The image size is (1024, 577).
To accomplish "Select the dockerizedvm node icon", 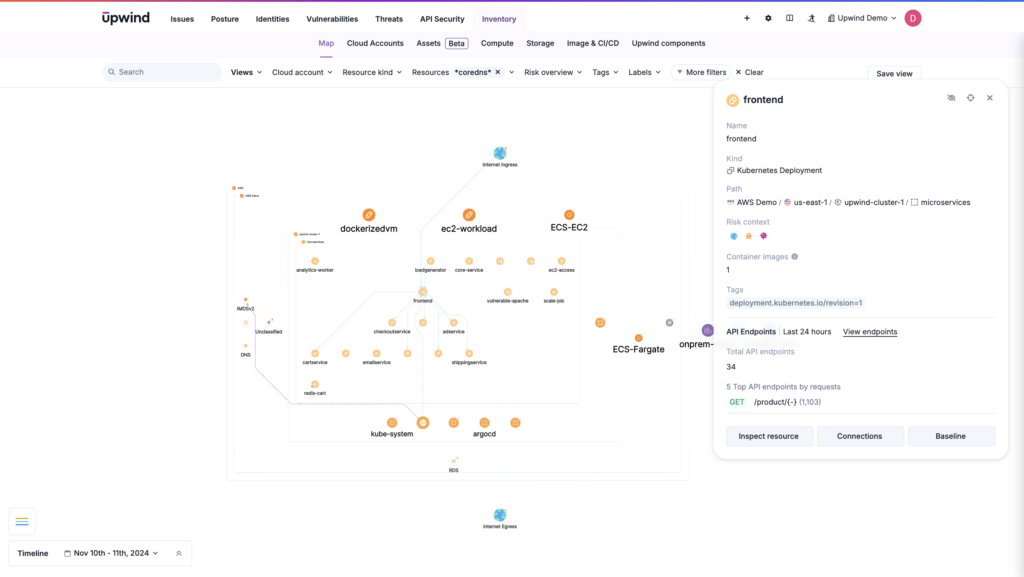I will click(369, 215).
